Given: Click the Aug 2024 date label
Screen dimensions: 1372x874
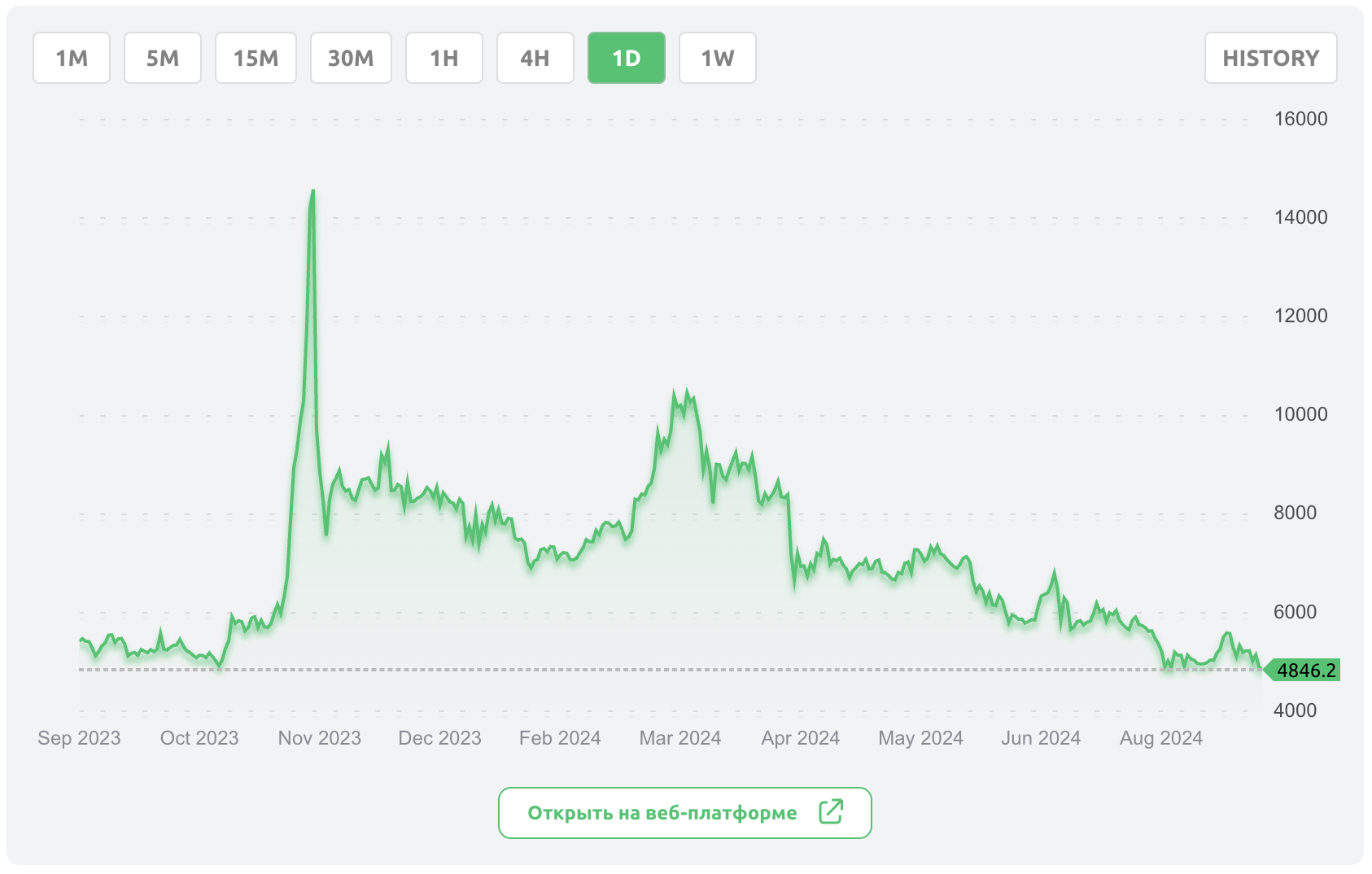Looking at the screenshot, I should pyautogui.click(x=1160, y=738).
